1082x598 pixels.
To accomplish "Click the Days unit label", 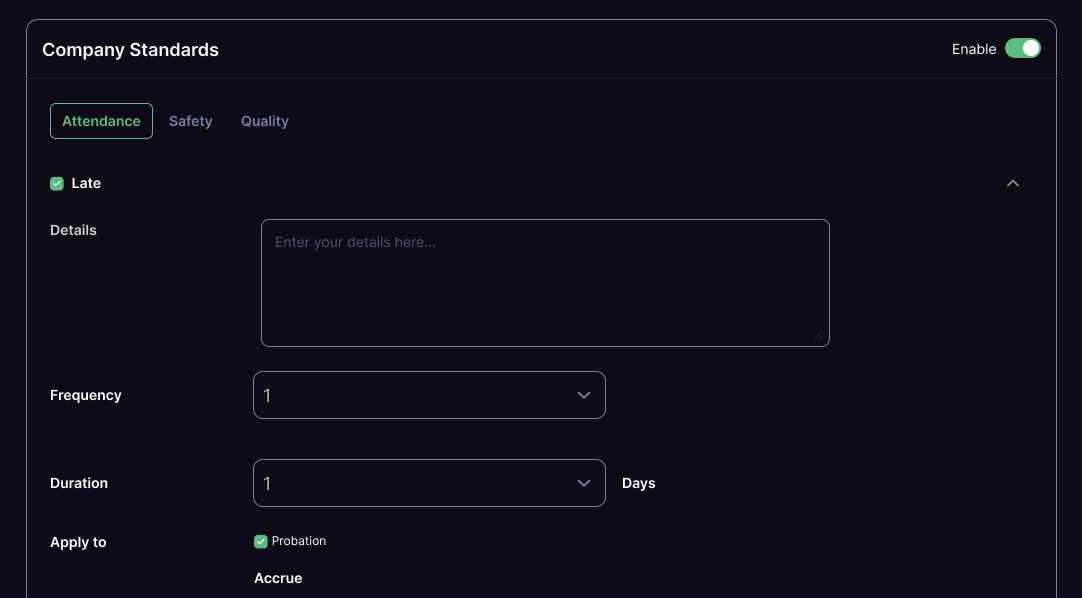I will (x=638, y=484).
